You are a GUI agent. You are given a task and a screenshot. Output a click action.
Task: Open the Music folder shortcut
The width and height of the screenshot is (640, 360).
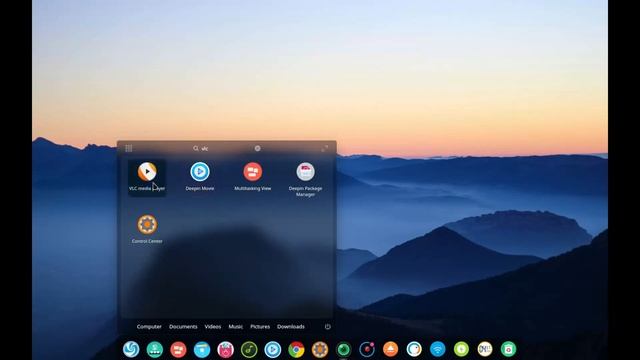pyautogui.click(x=236, y=327)
